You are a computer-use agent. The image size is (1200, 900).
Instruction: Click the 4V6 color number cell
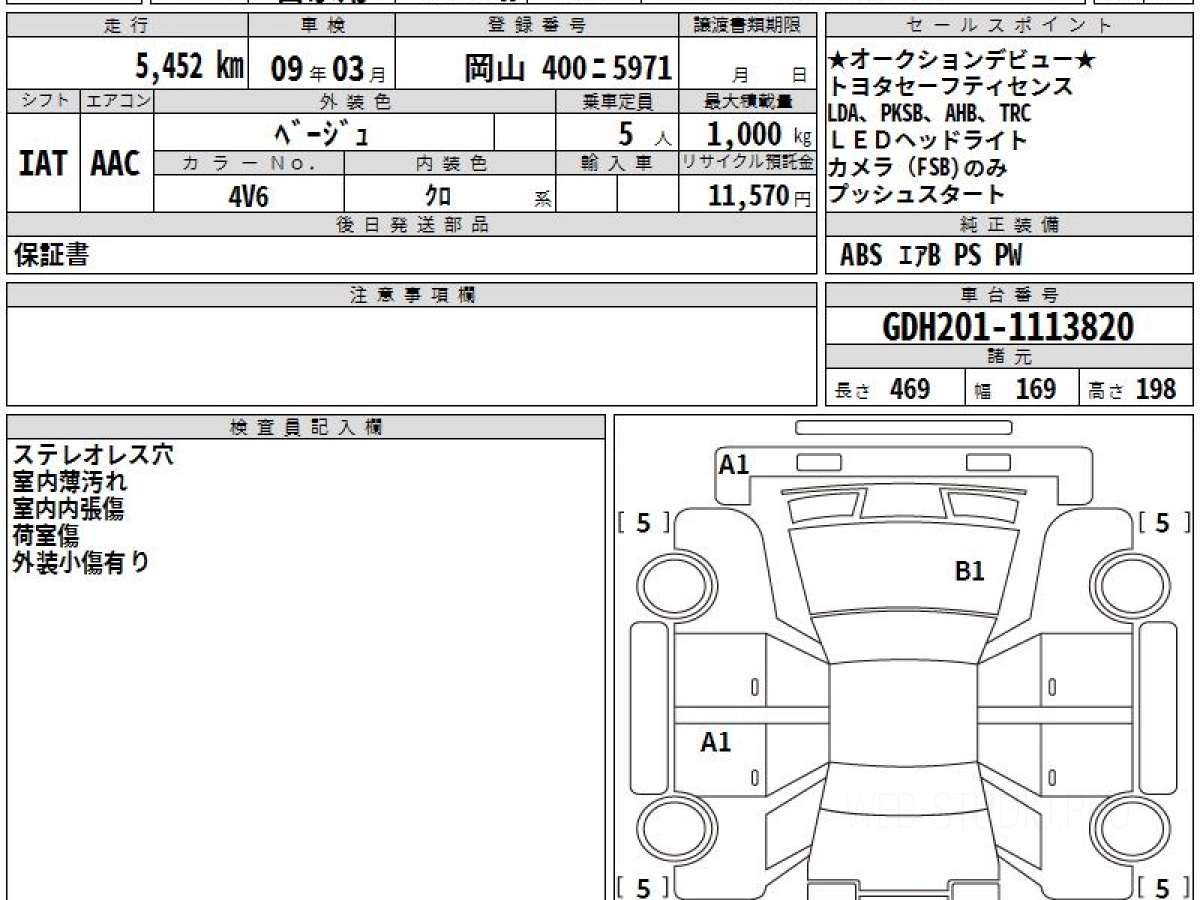click(x=248, y=196)
